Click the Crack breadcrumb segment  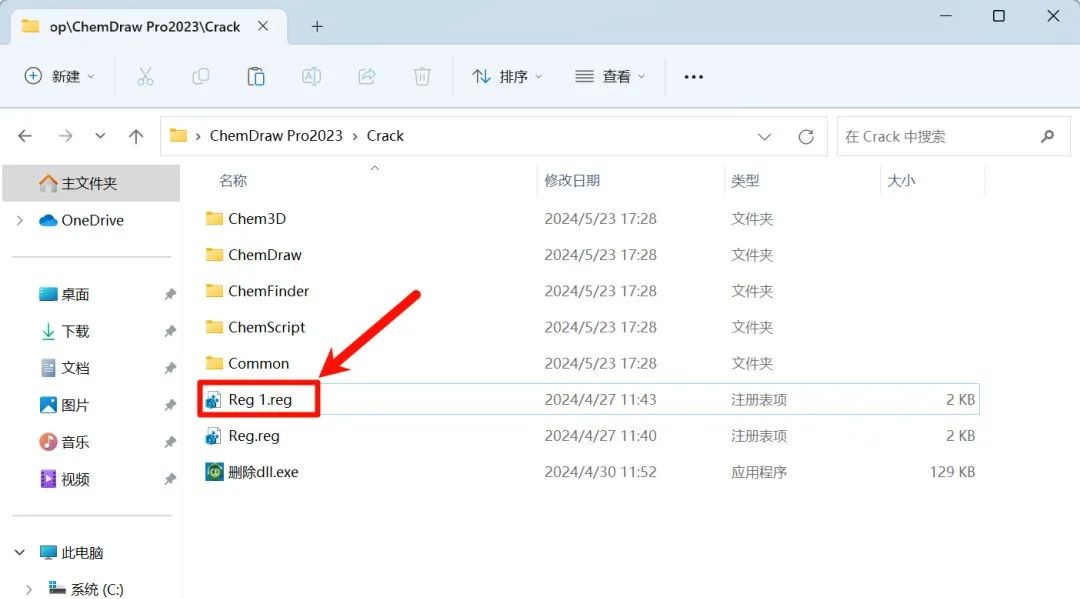click(385, 136)
